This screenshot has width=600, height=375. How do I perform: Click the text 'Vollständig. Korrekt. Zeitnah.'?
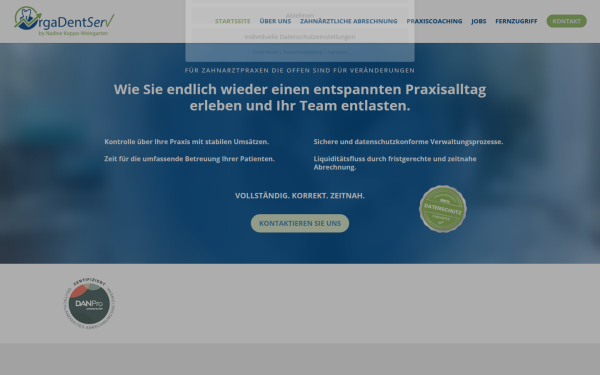(300, 196)
